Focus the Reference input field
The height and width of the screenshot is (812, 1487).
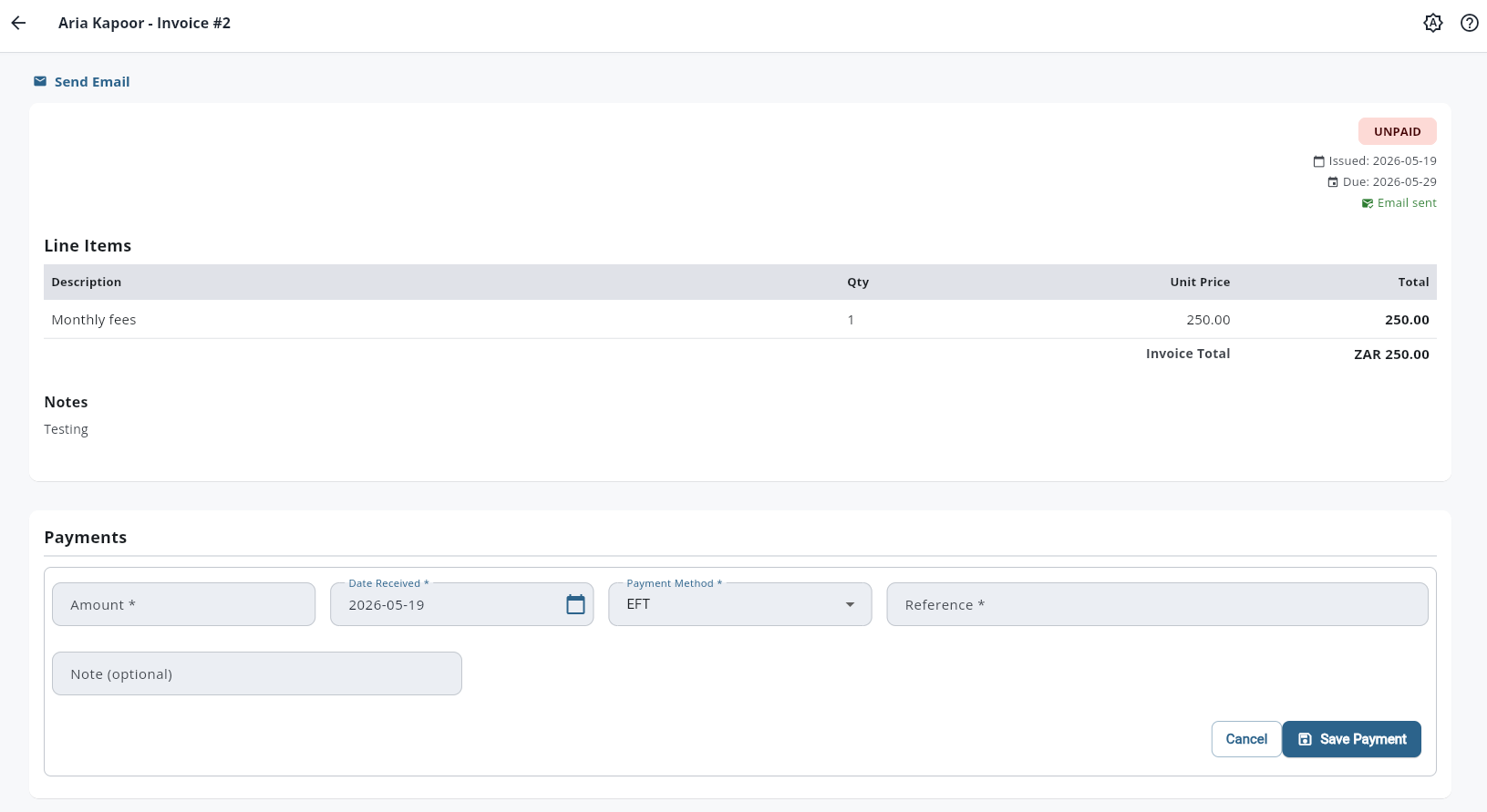1157,604
